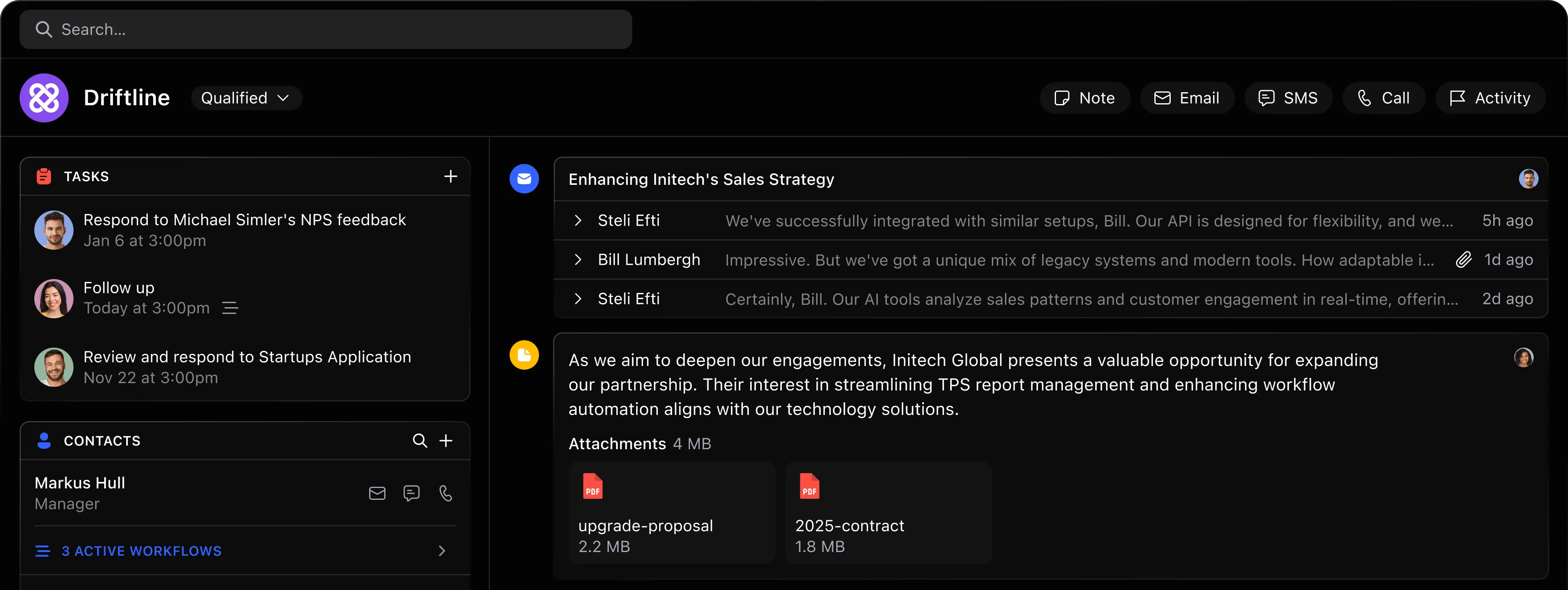Image resolution: width=1568 pixels, height=590 pixels.
Task: Add a new contact with plus icon
Action: click(x=446, y=440)
